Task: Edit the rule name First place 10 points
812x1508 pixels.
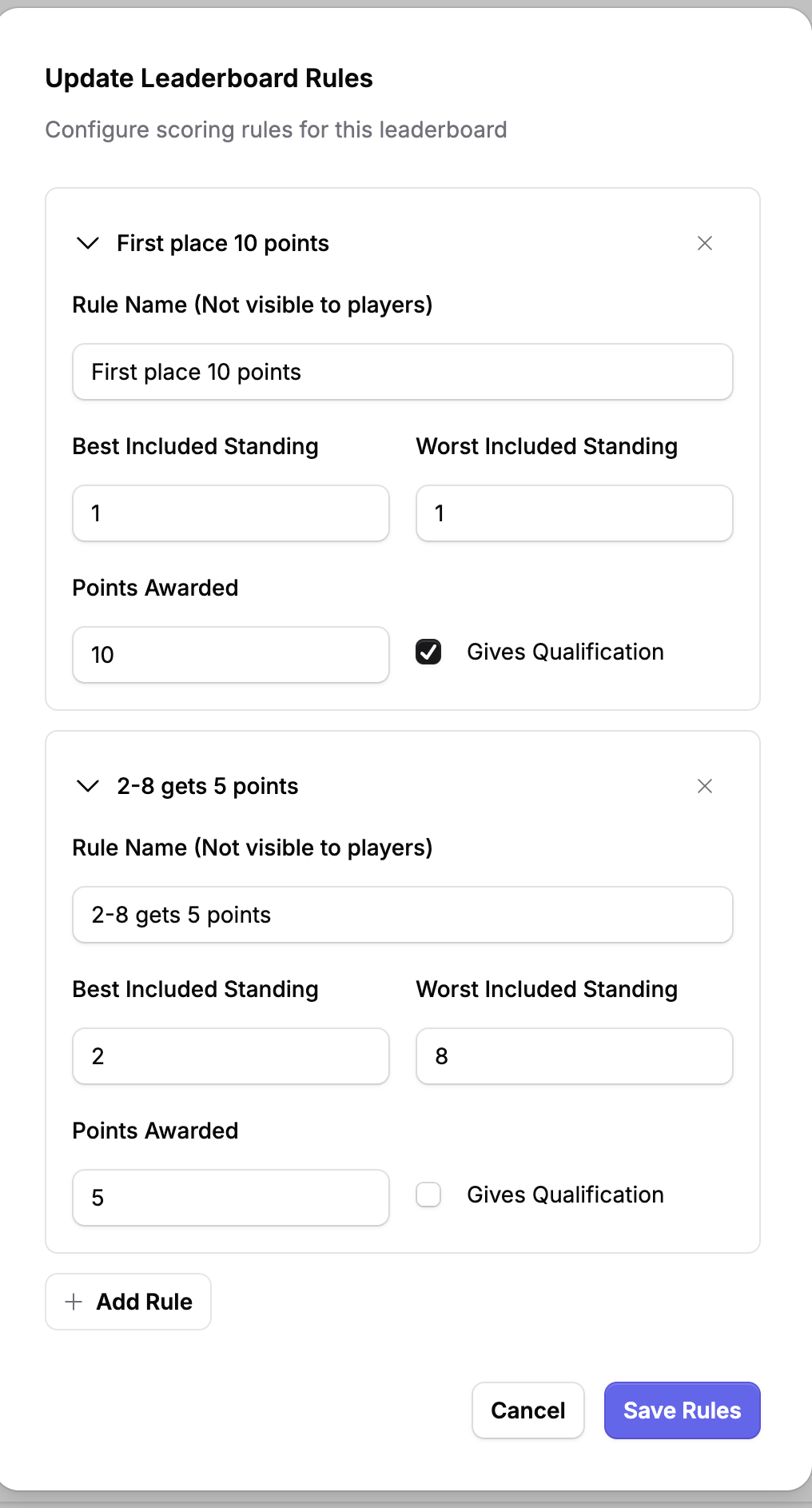Action: [x=402, y=372]
